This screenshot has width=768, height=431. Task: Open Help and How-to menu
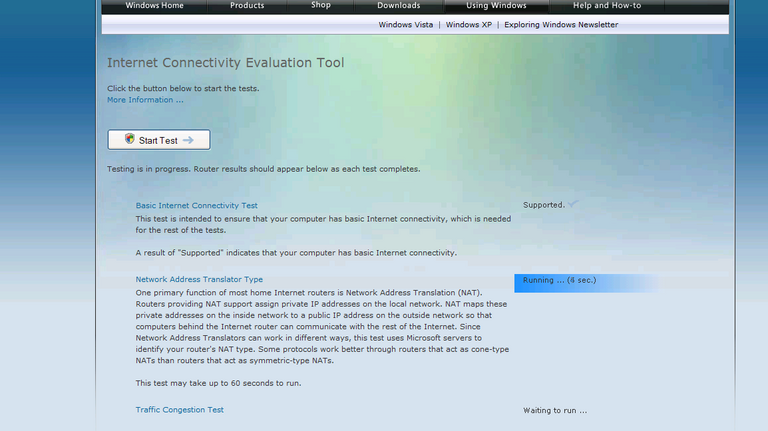(607, 5)
